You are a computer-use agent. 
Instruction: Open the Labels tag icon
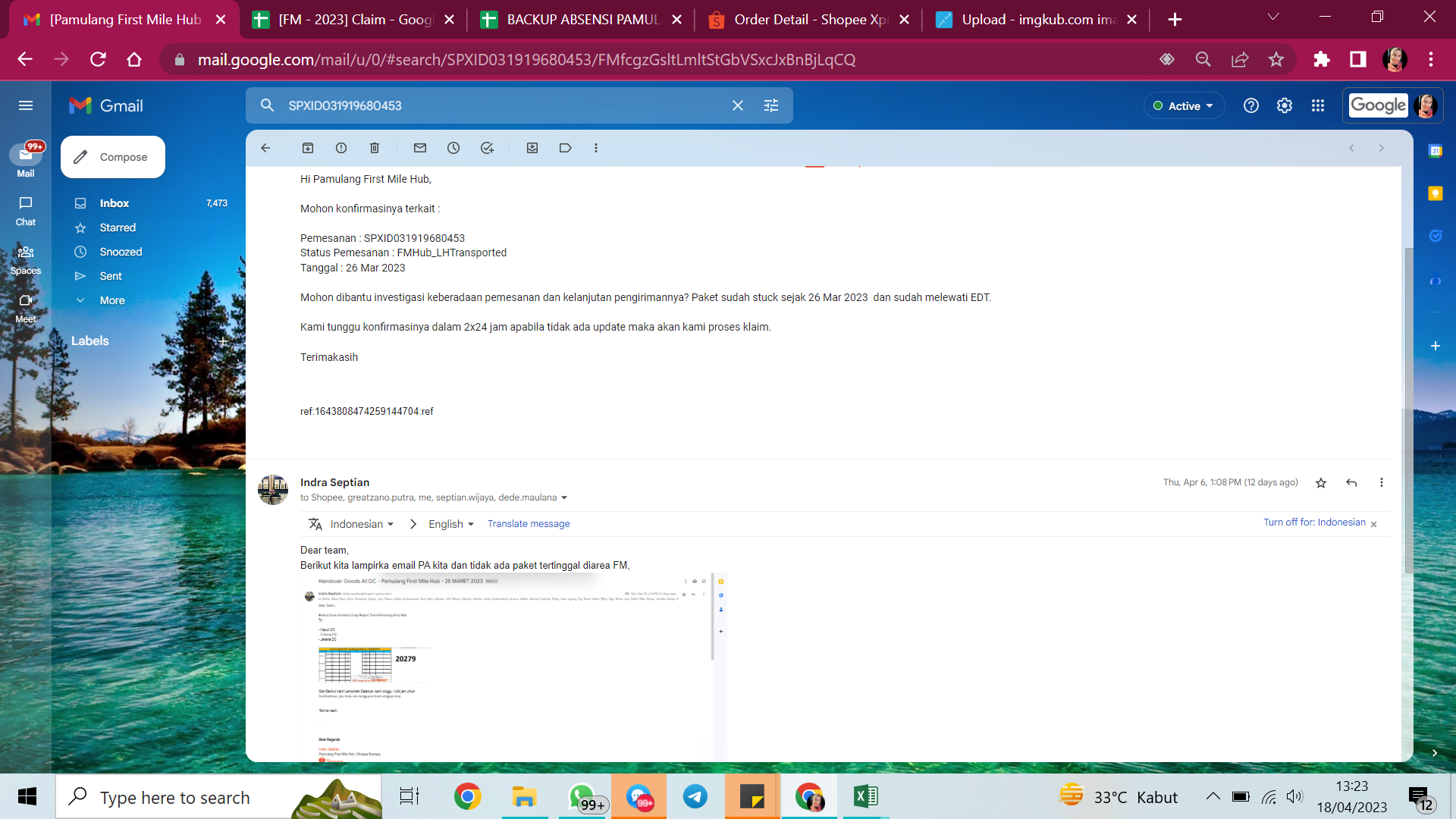(565, 148)
